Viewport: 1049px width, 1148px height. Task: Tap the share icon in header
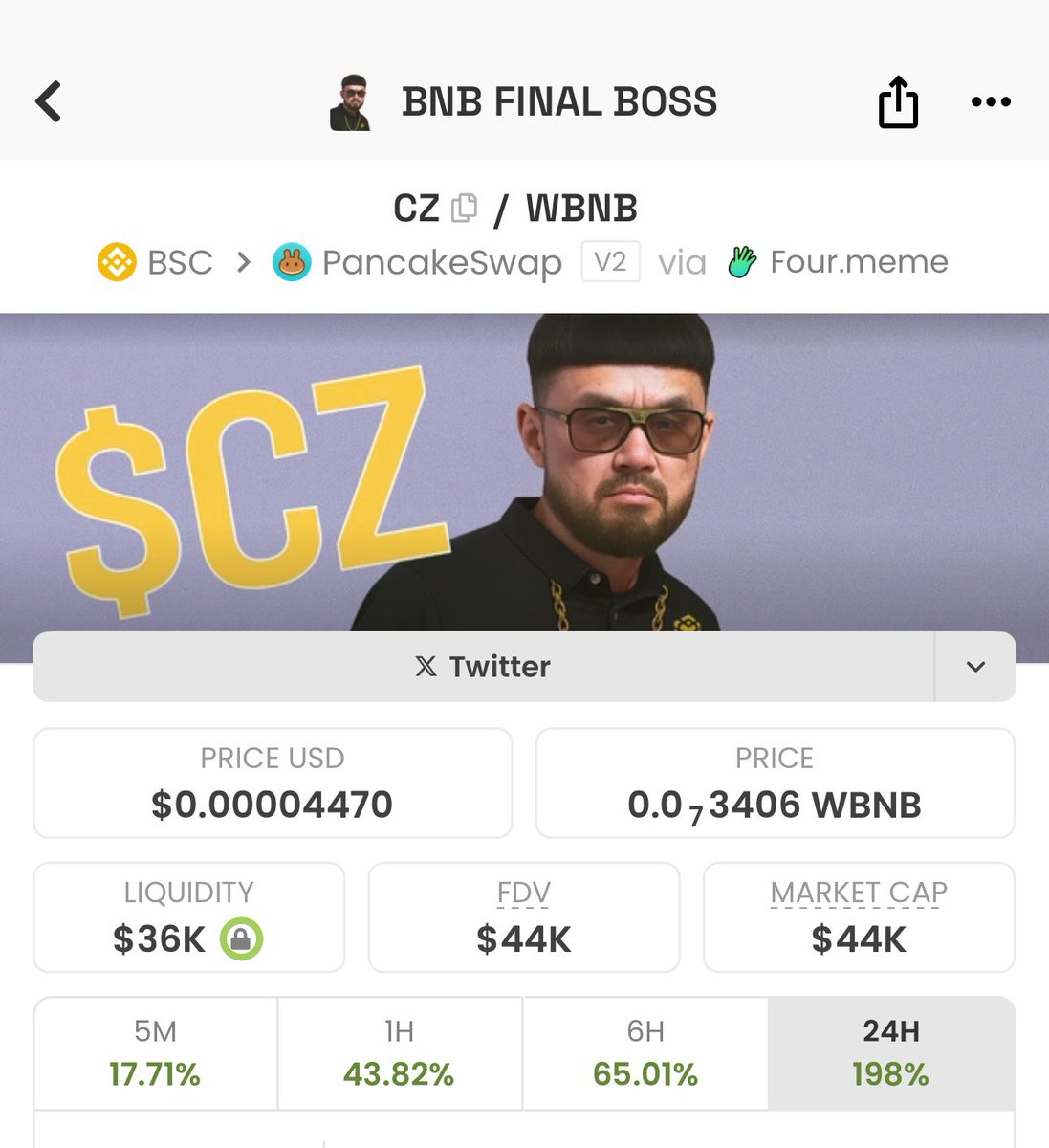[x=898, y=101]
